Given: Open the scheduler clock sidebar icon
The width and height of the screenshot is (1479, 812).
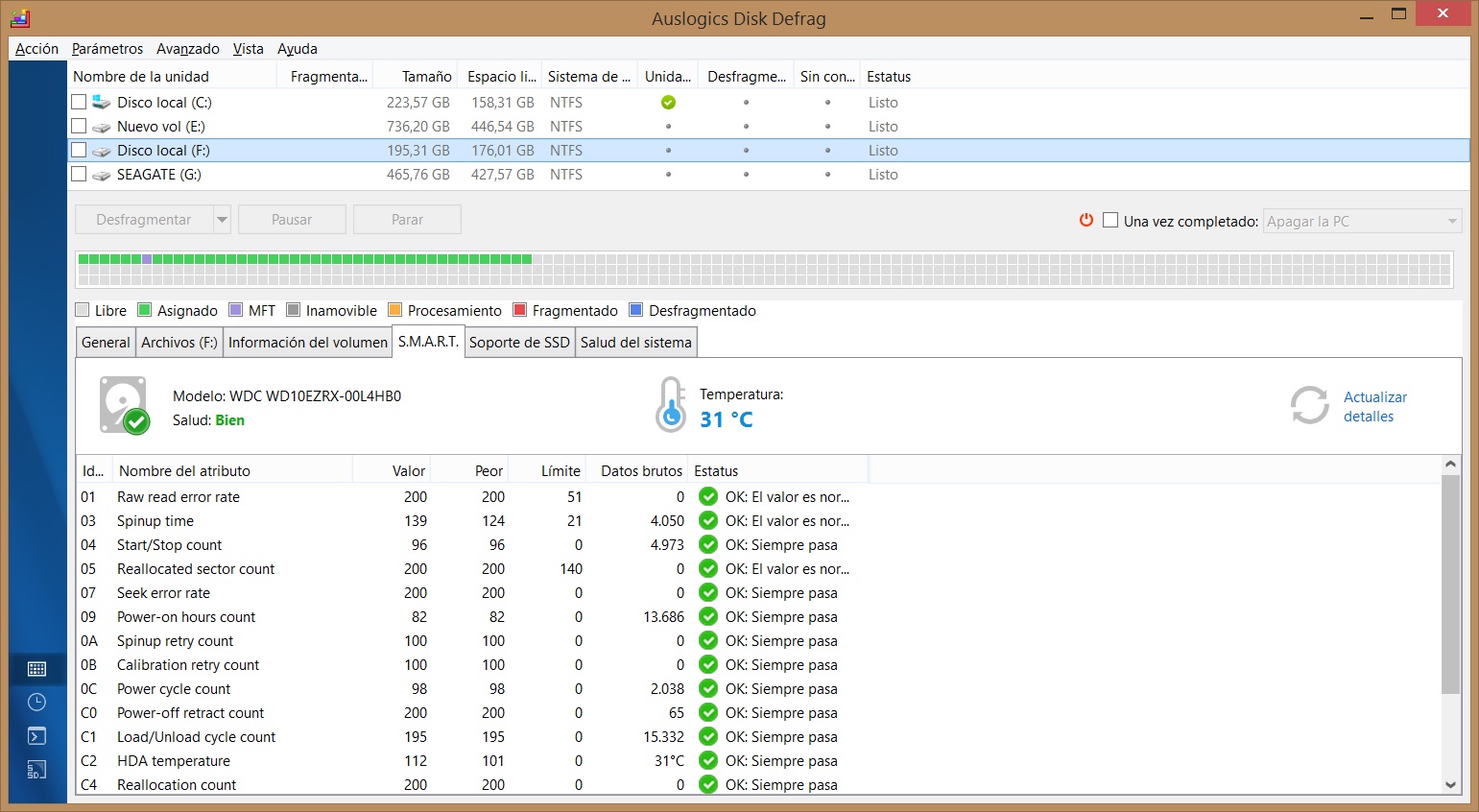Looking at the screenshot, I should pos(37,703).
